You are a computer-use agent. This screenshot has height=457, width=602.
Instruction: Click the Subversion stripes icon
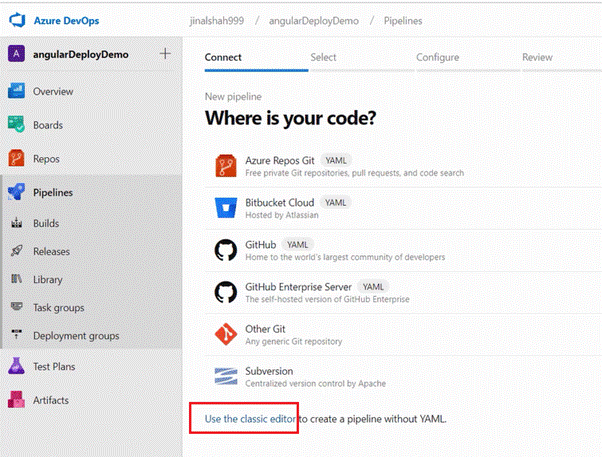[226, 376]
